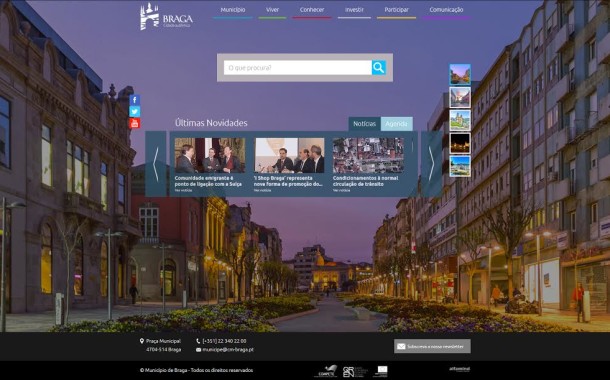The width and height of the screenshot is (610, 380).
Task: Click 'Subscreva a nossa newsletter' button
Action: click(x=432, y=346)
